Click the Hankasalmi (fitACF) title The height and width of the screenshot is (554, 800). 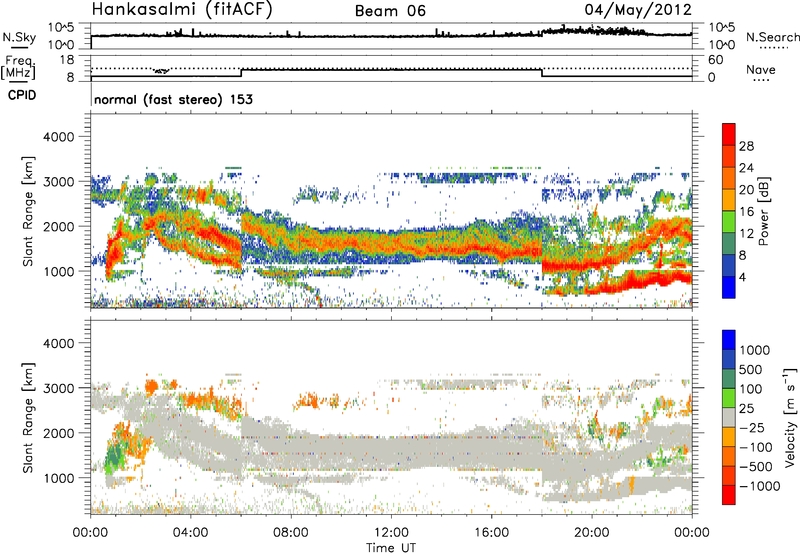tap(182, 9)
